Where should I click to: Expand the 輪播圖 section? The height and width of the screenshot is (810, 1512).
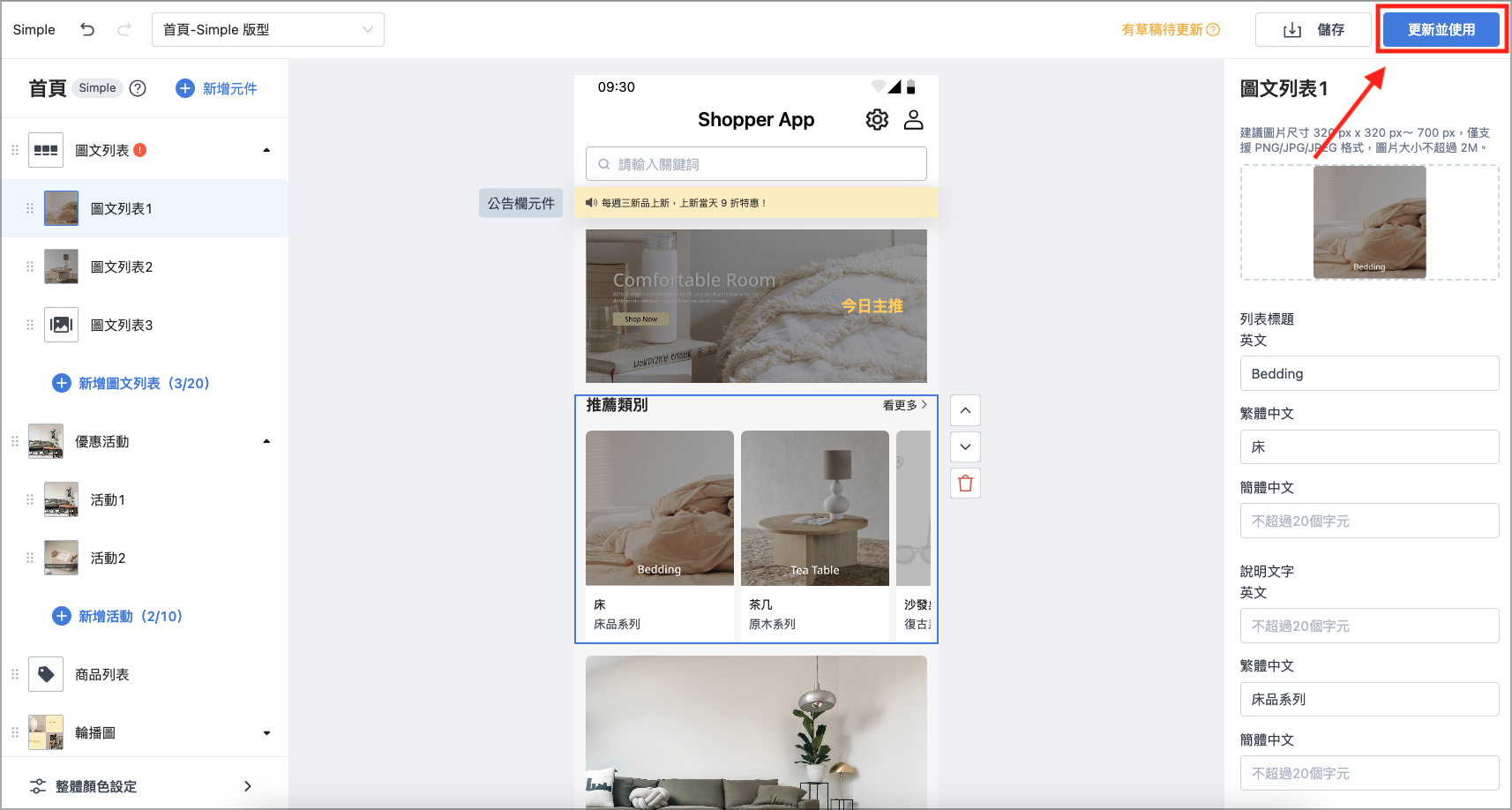point(266,732)
